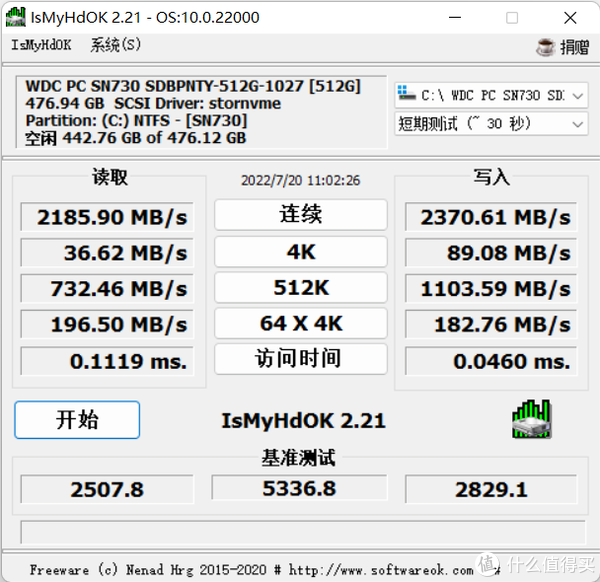Viewport: 600px width, 582px height.
Task: Click the green hard drive benchmark icon
Action: (x=532, y=419)
